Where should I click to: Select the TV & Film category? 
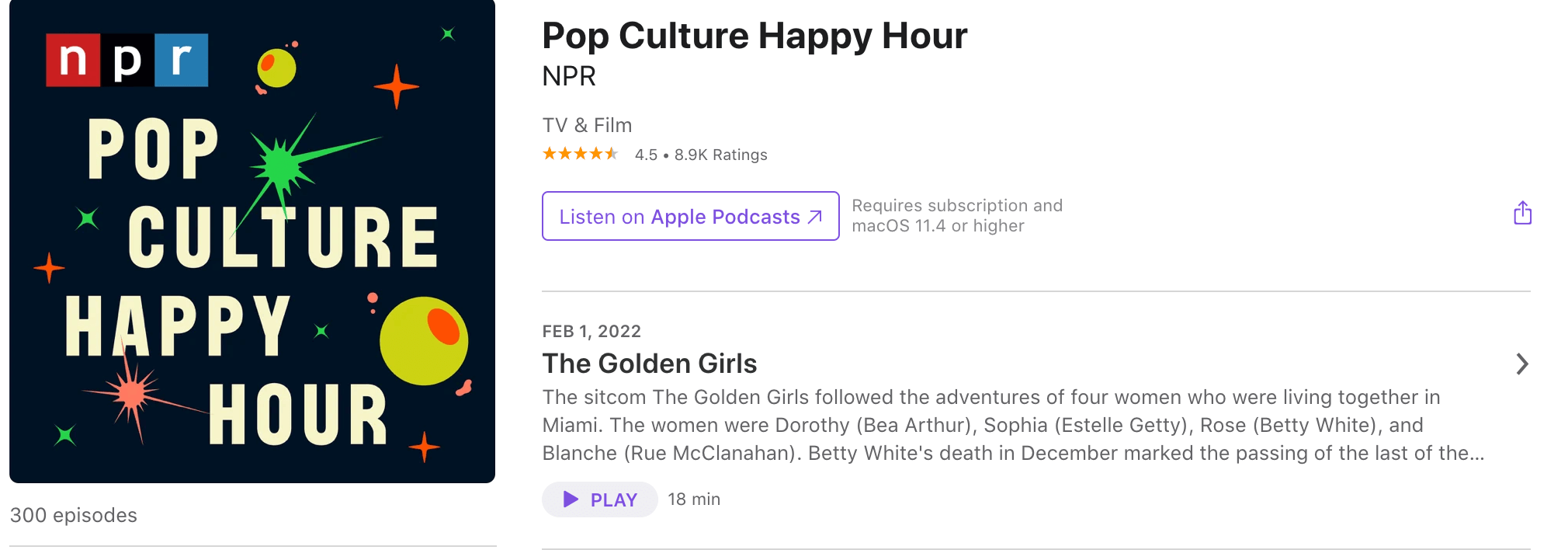(587, 125)
